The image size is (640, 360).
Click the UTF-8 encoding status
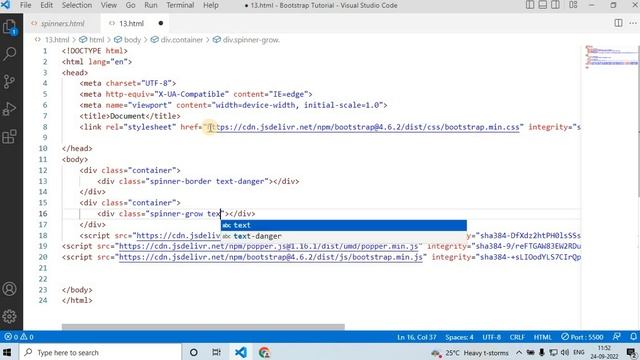(491, 337)
